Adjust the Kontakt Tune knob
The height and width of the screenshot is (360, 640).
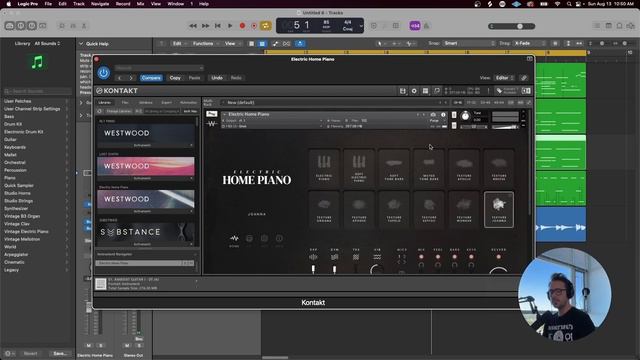click(465, 116)
